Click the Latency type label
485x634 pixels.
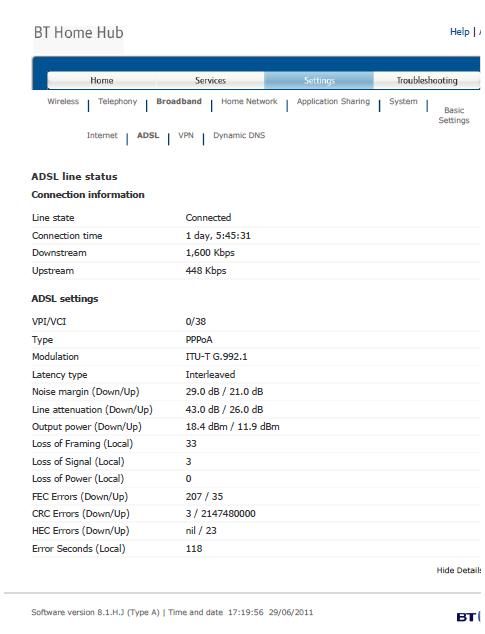[x=59, y=375]
